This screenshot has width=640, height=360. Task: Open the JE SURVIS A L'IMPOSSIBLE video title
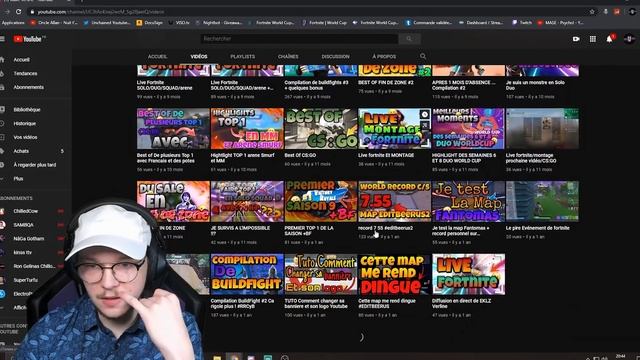[x=240, y=231]
